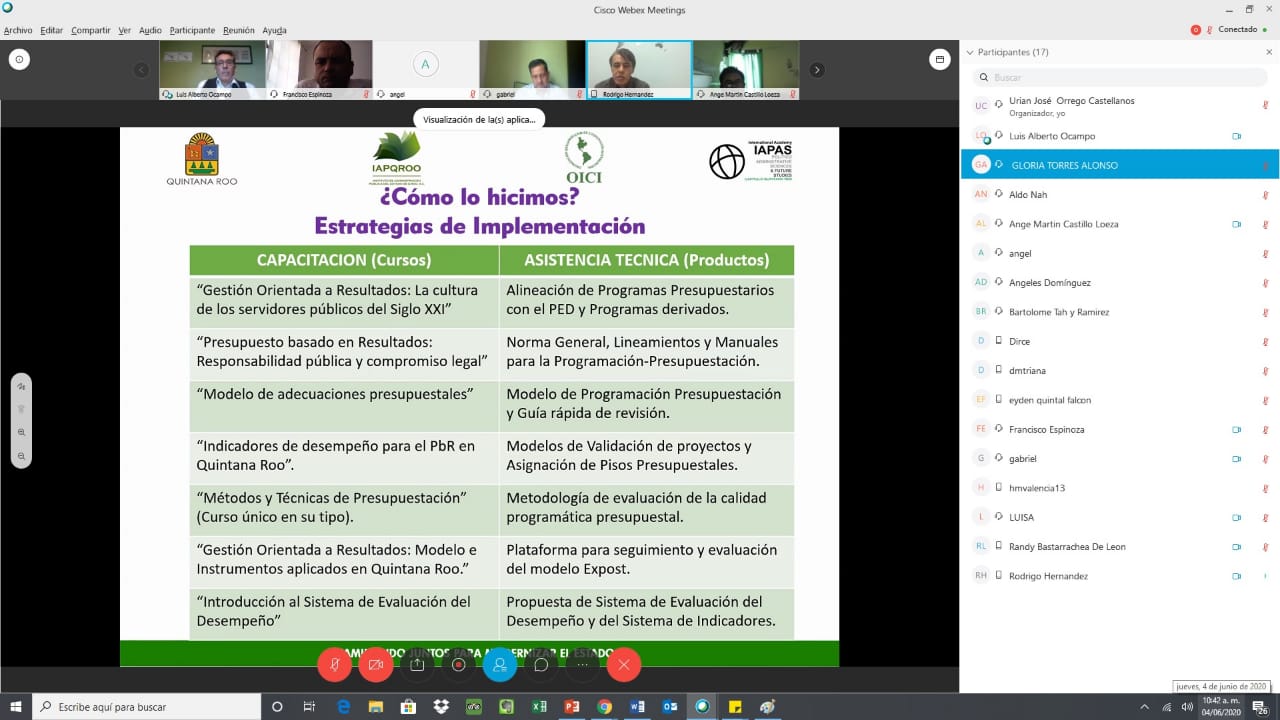Start video with the red camera button

coord(376,665)
